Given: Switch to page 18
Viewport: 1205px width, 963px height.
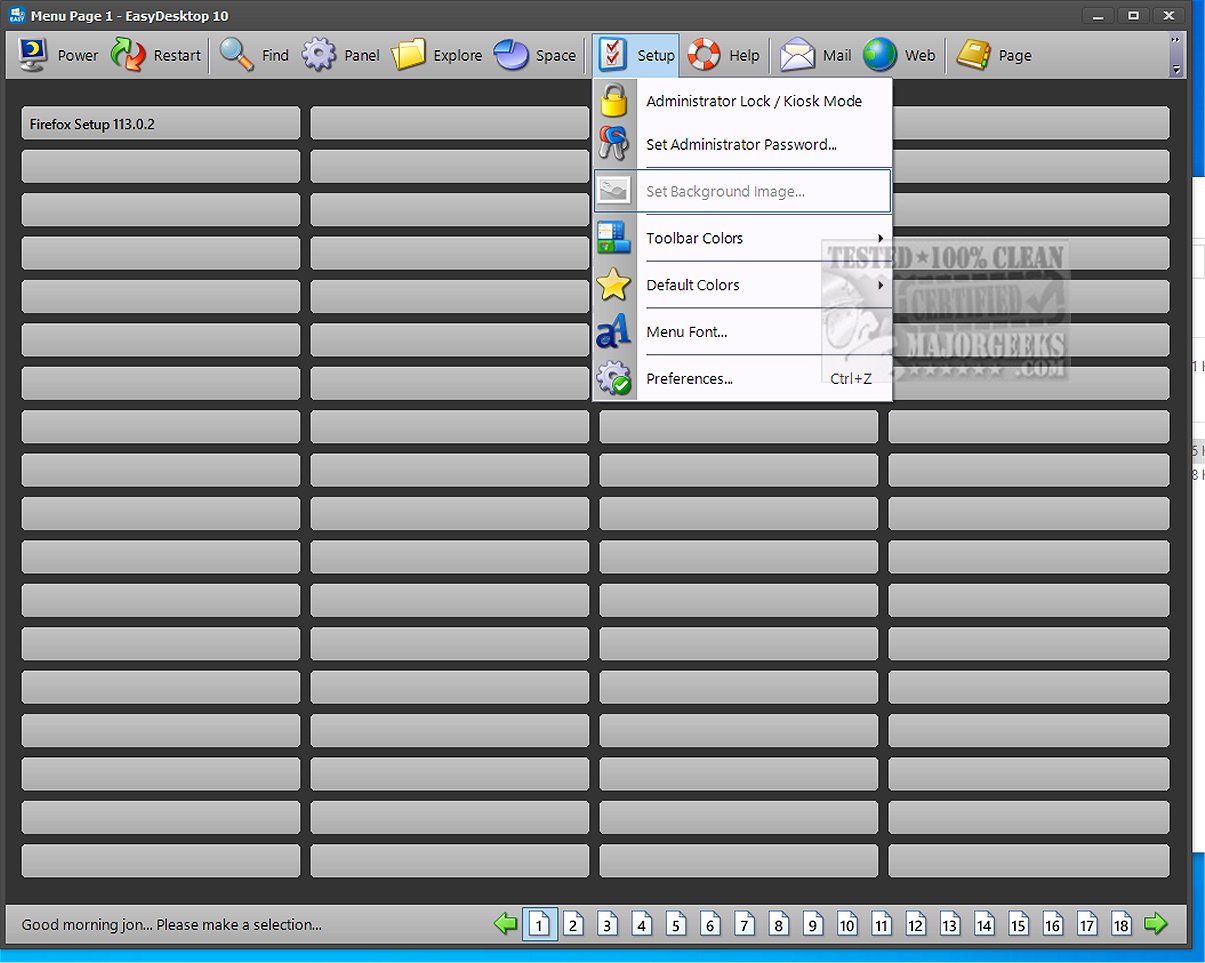Looking at the screenshot, I should 1121,925.
